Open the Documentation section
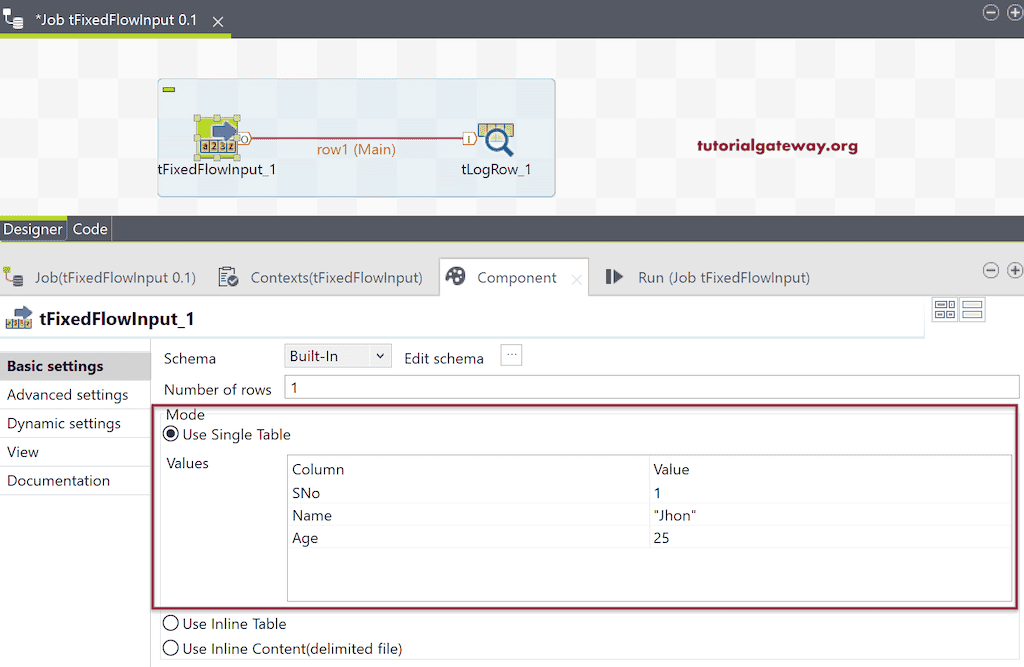Image resolution: width=1024 pixels, height=667 pixels. coord(75,481)
